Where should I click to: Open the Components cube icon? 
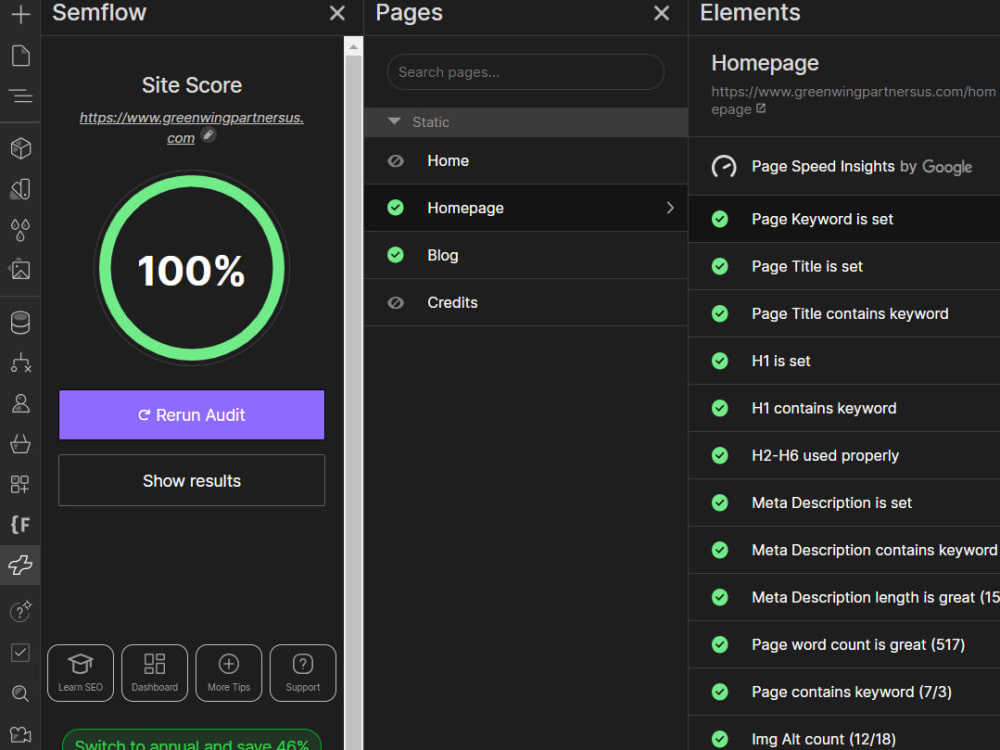point(20,149)
